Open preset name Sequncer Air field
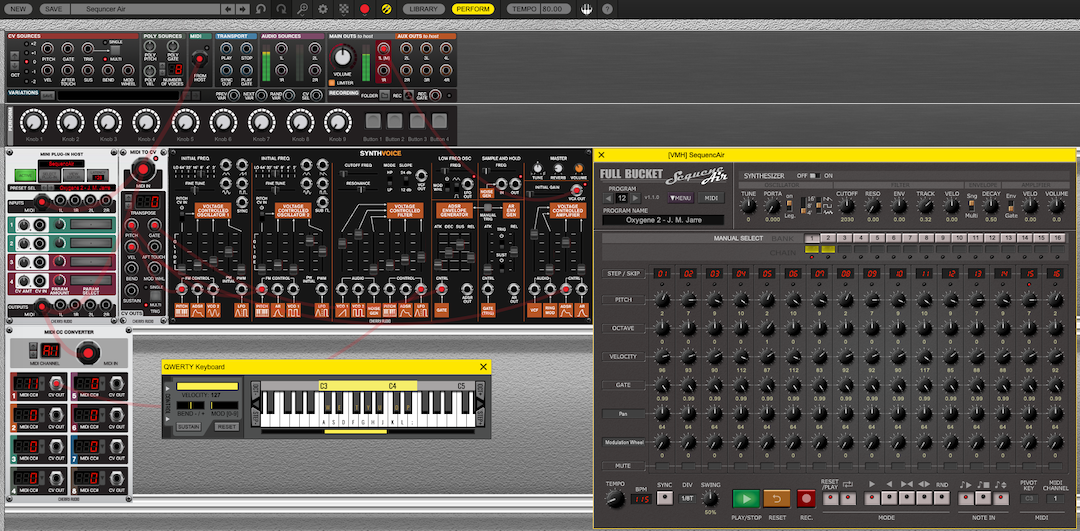The image size is (1080, 531). (x=145, y=9)
